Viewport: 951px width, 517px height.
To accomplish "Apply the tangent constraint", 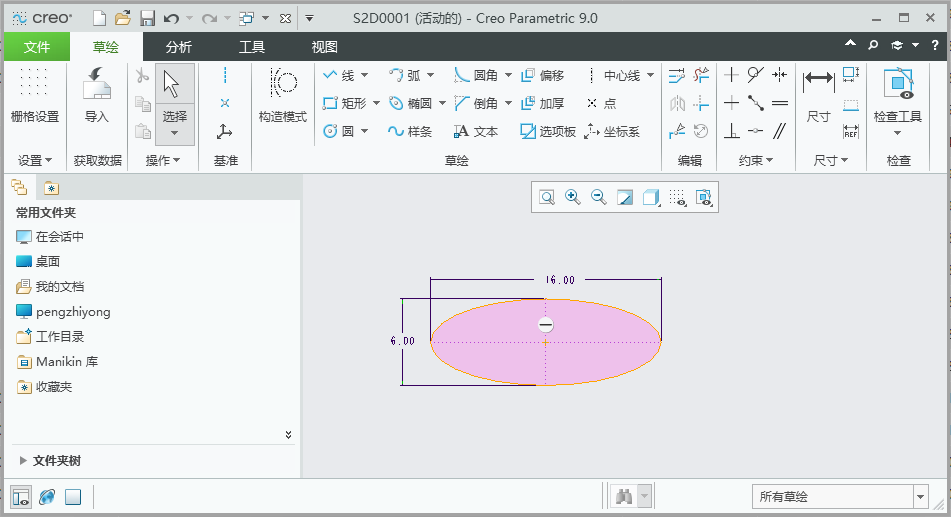I will [x=755, y=75].
